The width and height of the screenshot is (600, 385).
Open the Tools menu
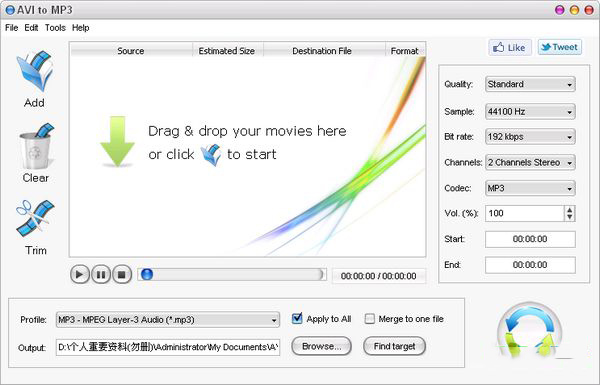(55, 28)
